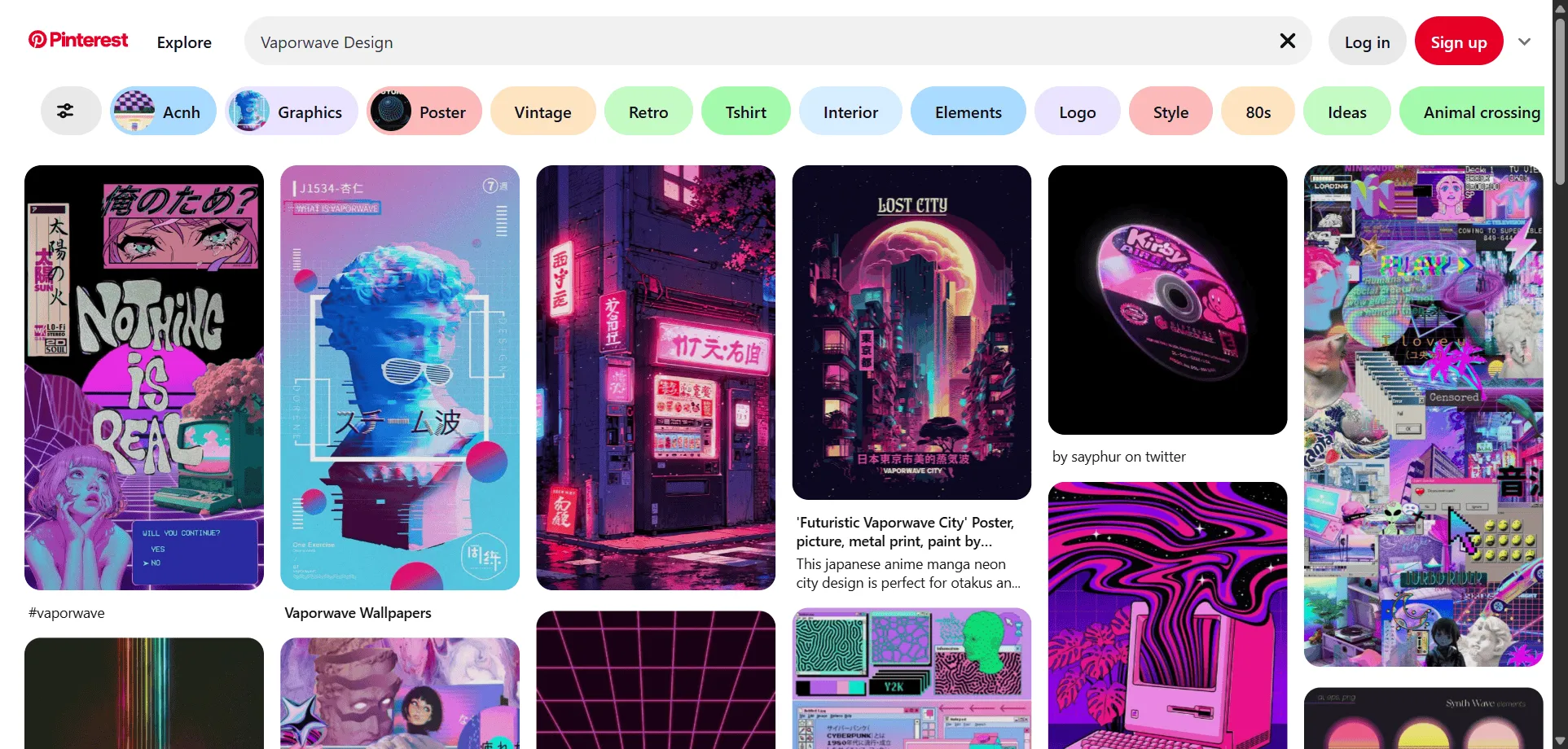Choose the Logo filter chip
1568x749 pixels.
click(1077, 112)
